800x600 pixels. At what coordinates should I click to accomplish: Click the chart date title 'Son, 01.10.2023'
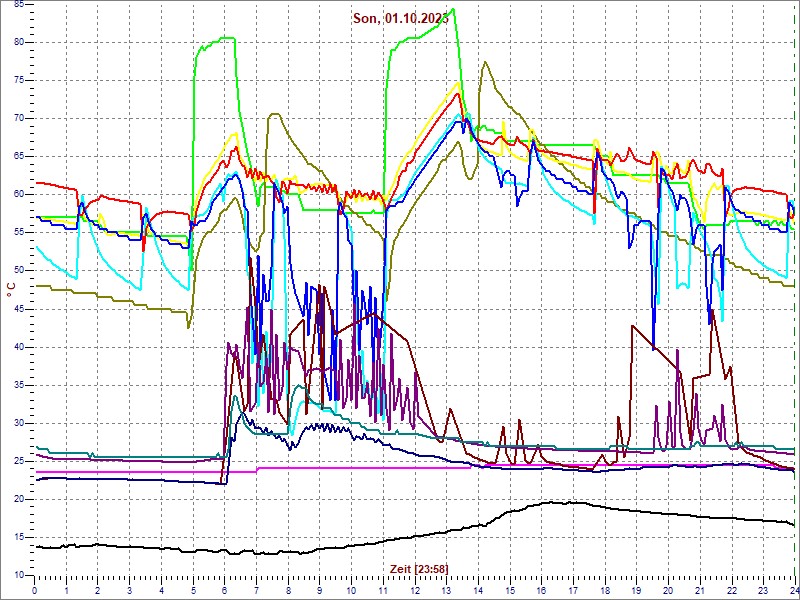pos(401,18)
